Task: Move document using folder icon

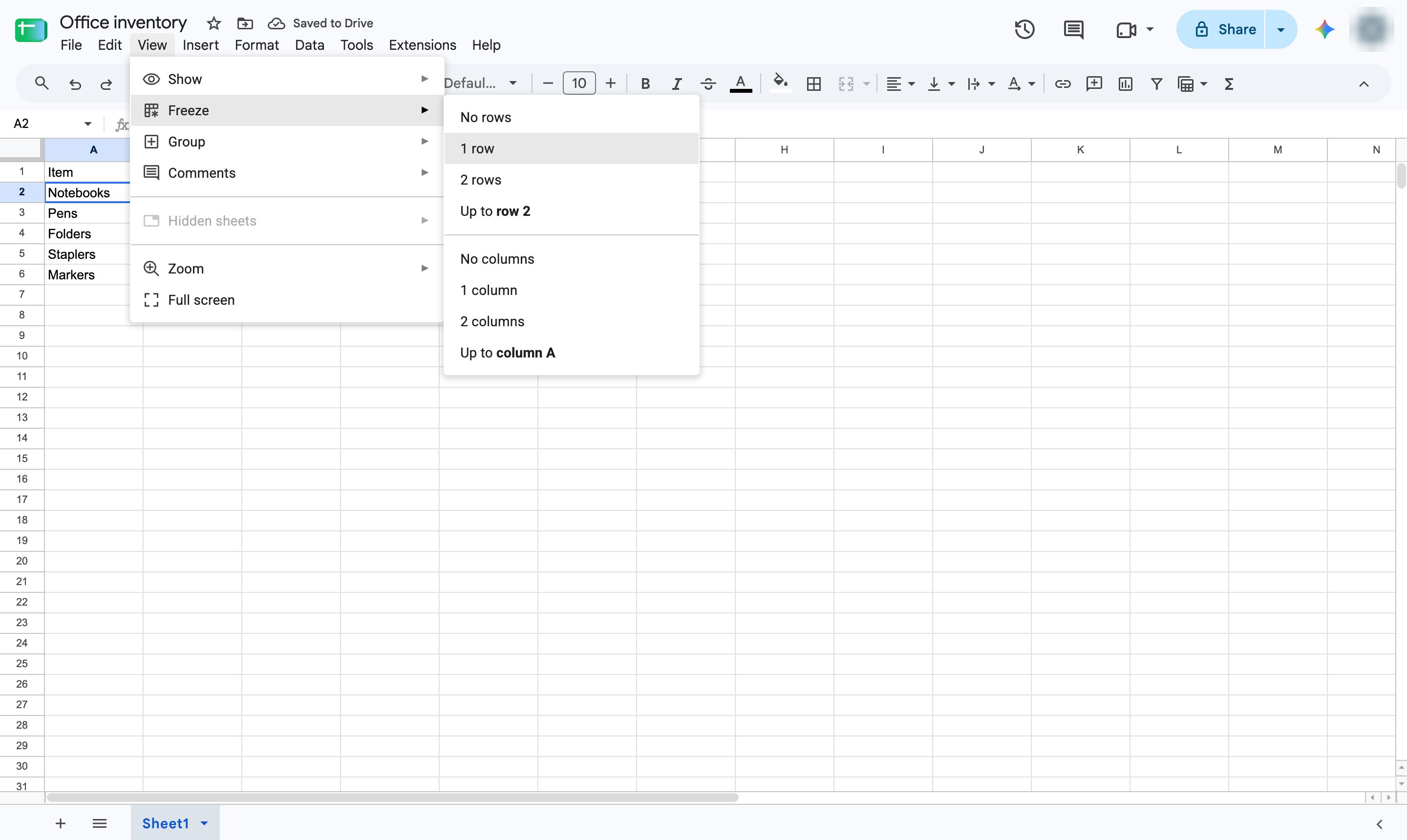Action: pos(245,23)
